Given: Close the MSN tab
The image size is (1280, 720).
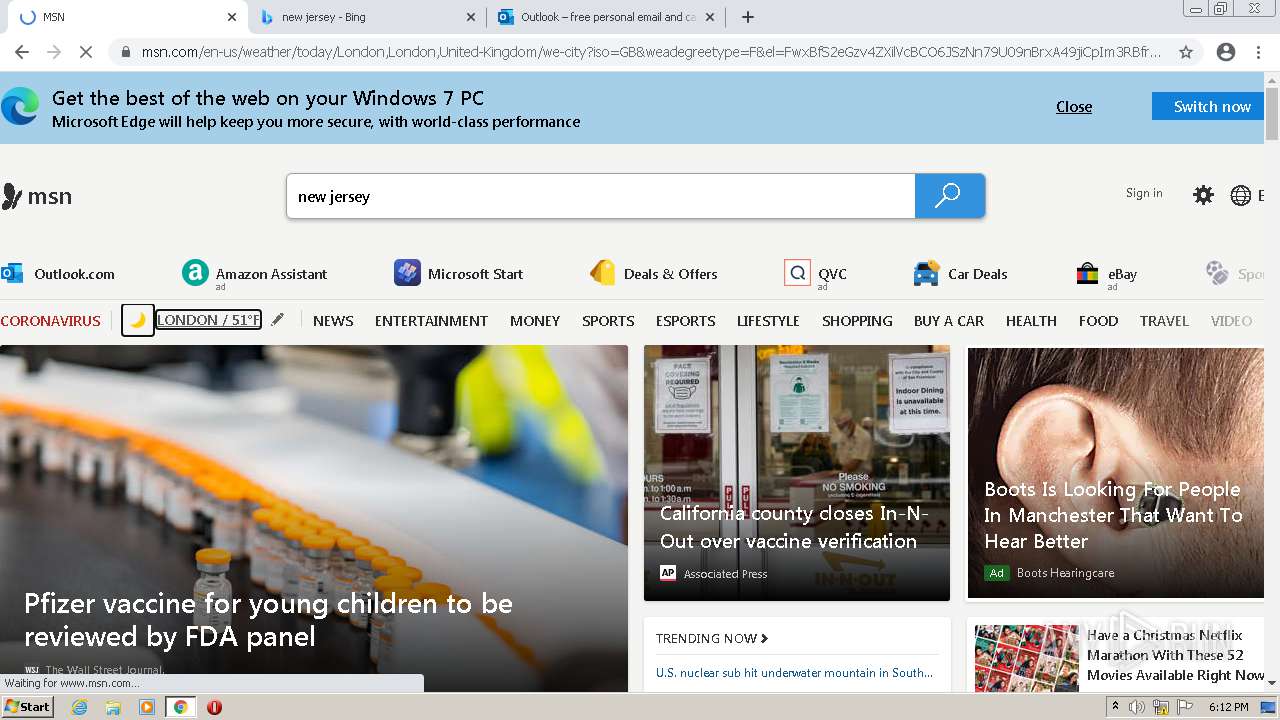Looking at the screenshot, I should [x=232, y=17].
